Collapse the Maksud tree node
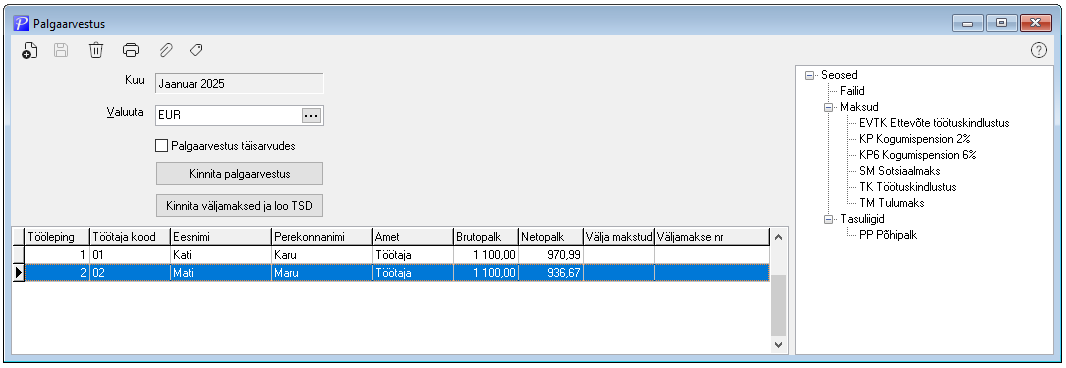The height and width of the screenshot is (368, 1066). point(828,107)
